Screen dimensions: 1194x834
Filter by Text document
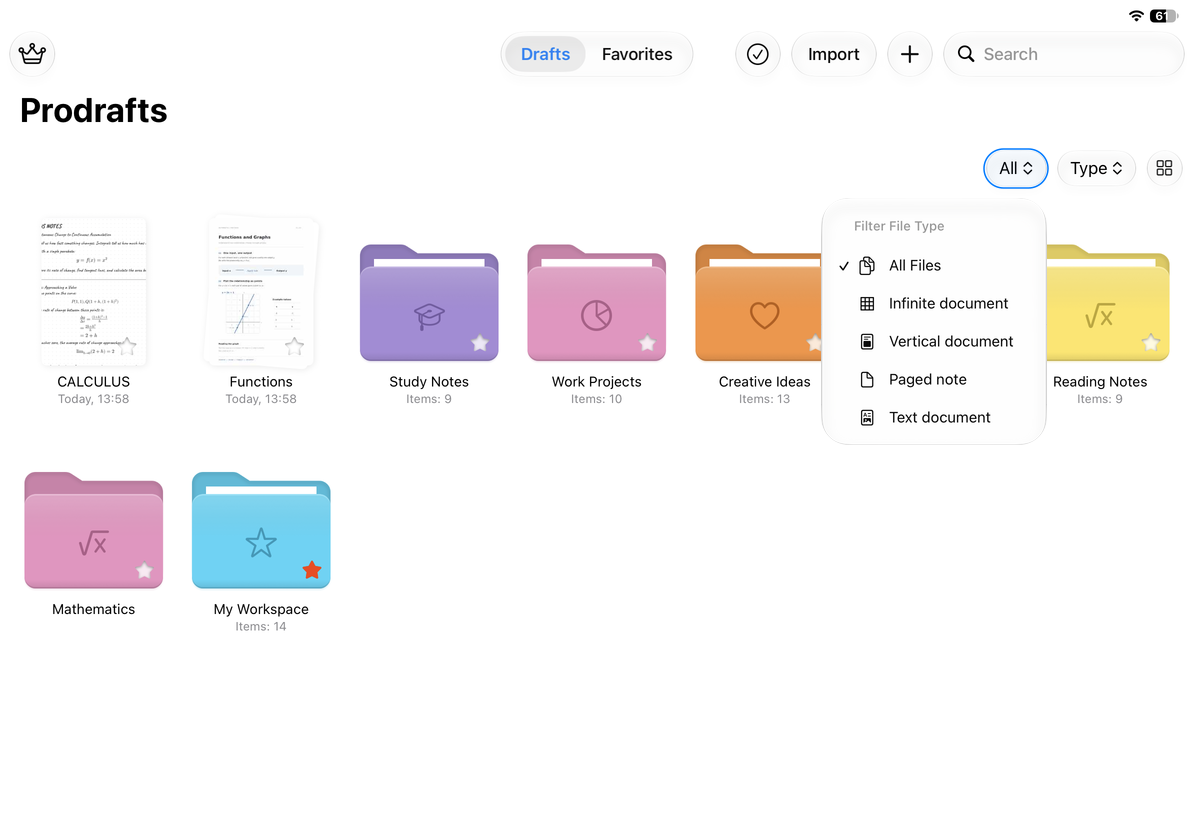tap(934, 418)
